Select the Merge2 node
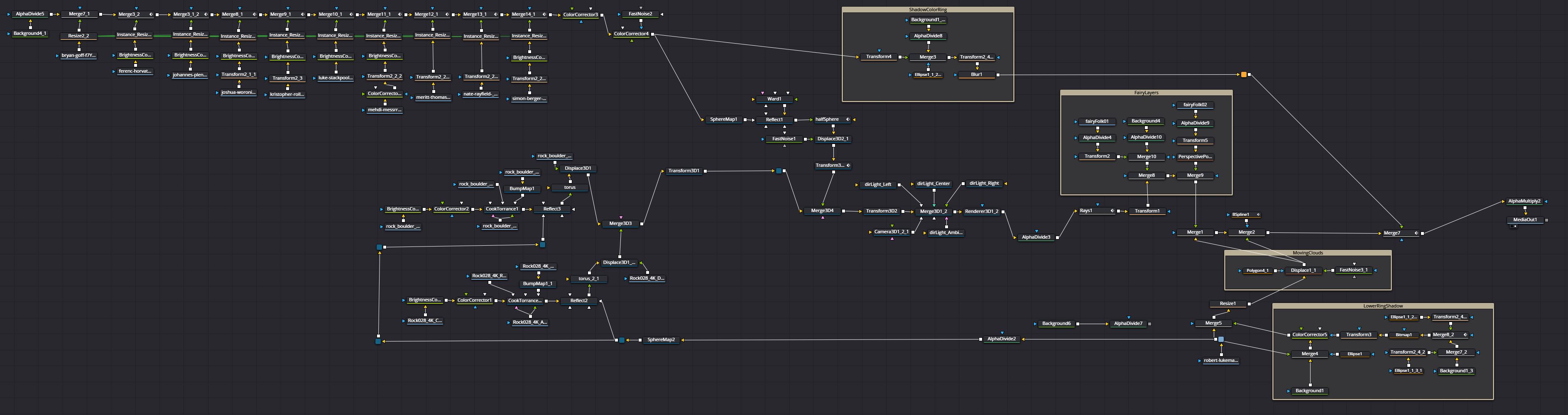Image resolution: width=1568 pixels, height=415 pixels. coord(1246,232)
